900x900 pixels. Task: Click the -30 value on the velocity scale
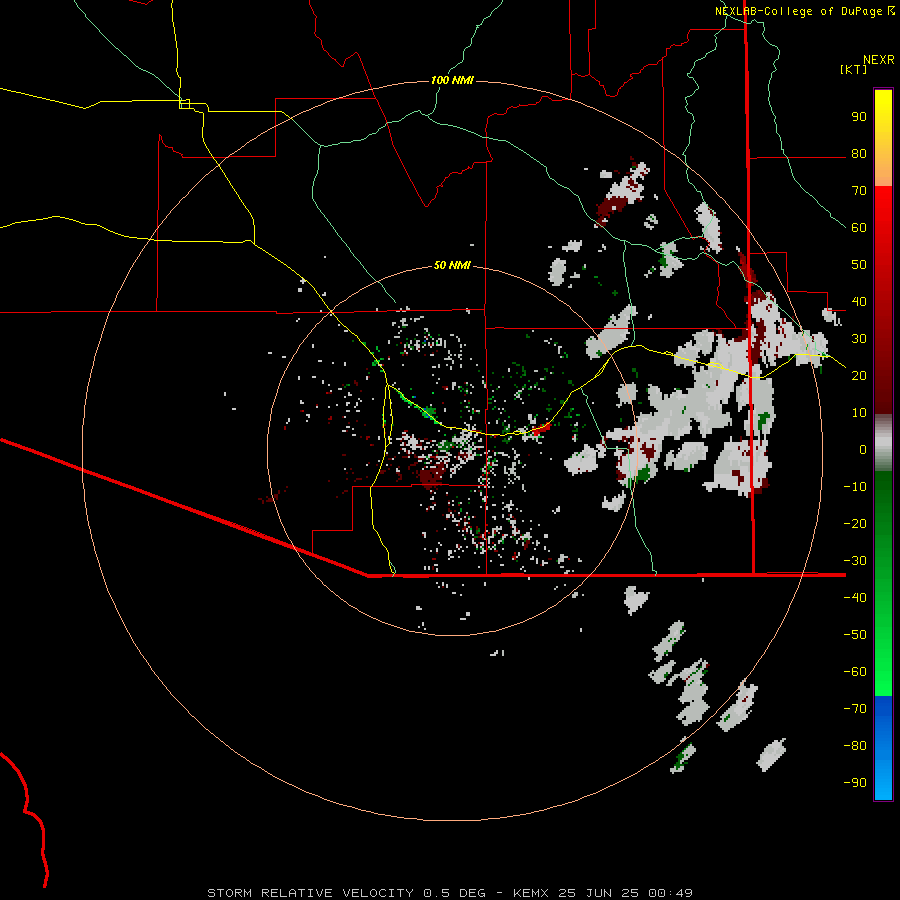(x=855, y=561)
